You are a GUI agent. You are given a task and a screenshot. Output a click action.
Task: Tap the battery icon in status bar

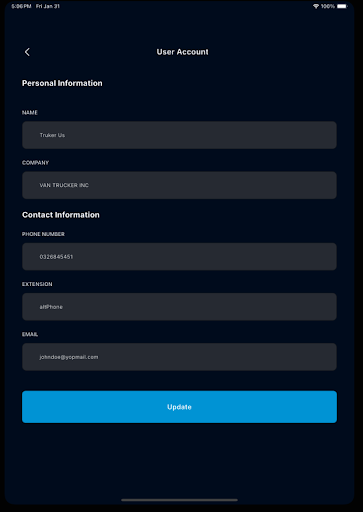(342, 6)
